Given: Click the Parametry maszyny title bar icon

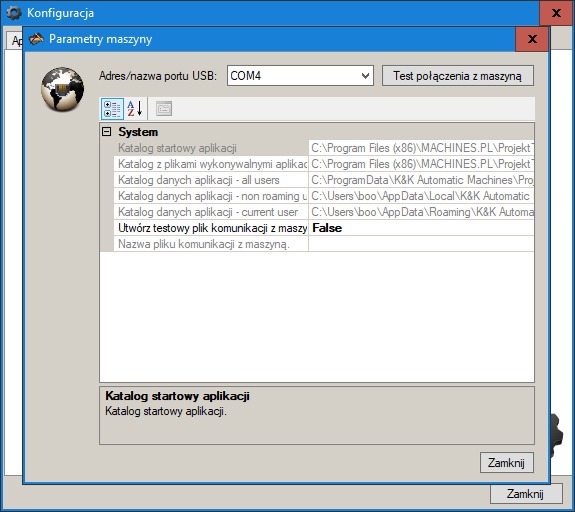Looking at the screenshot, I should 36,39.
